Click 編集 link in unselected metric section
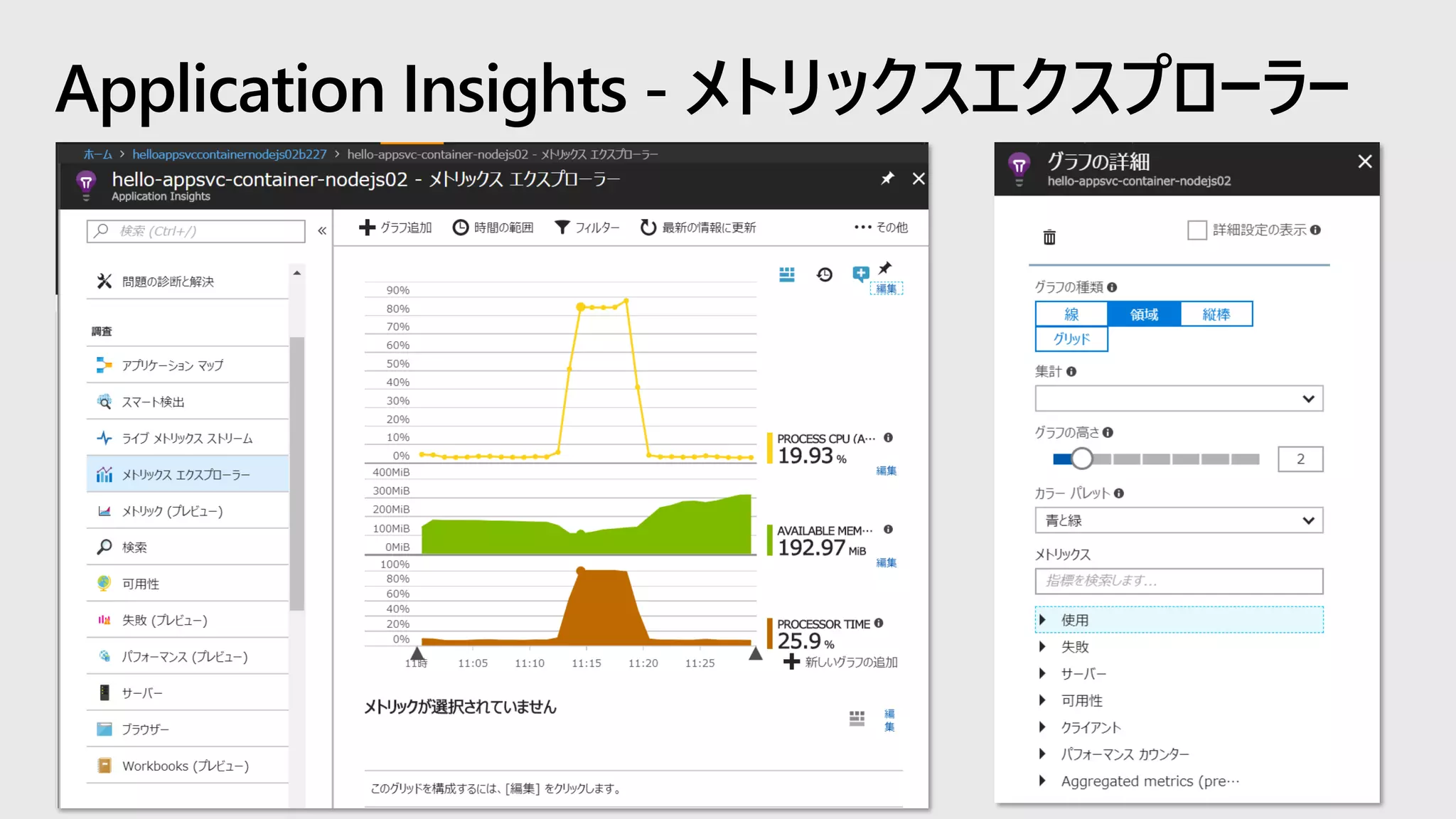The image size is (1456, 819). [x=889, y=720]
